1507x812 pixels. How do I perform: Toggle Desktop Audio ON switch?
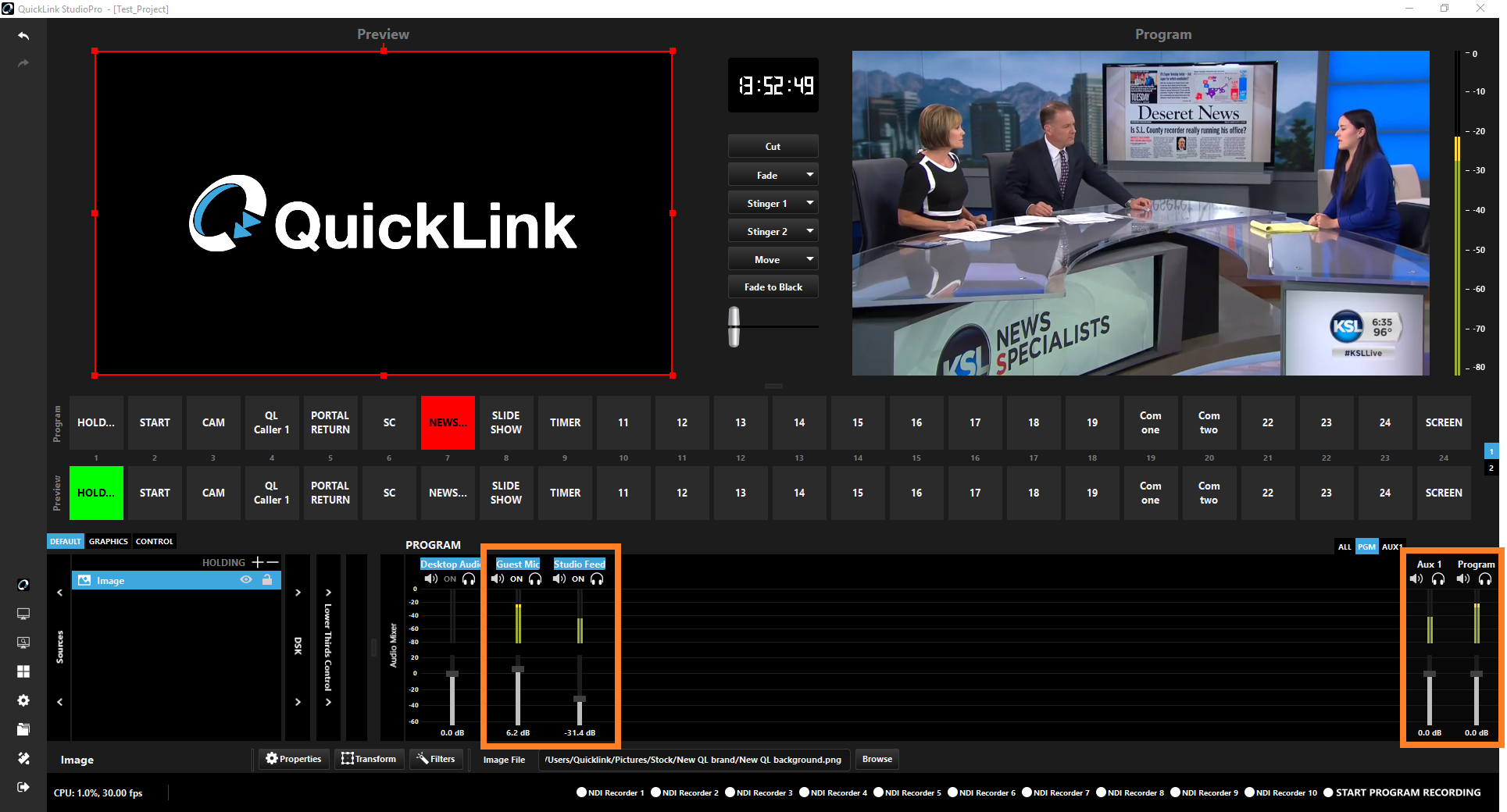(x=450, y=579)
